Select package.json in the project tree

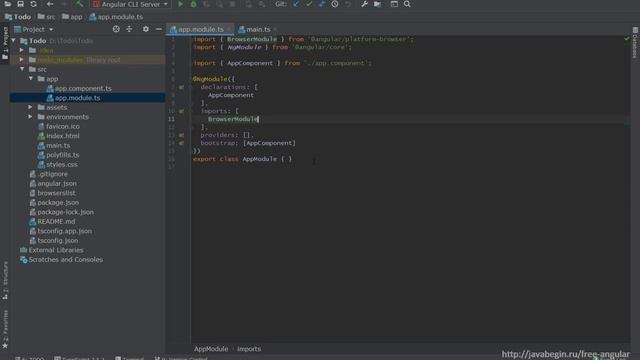58,202
